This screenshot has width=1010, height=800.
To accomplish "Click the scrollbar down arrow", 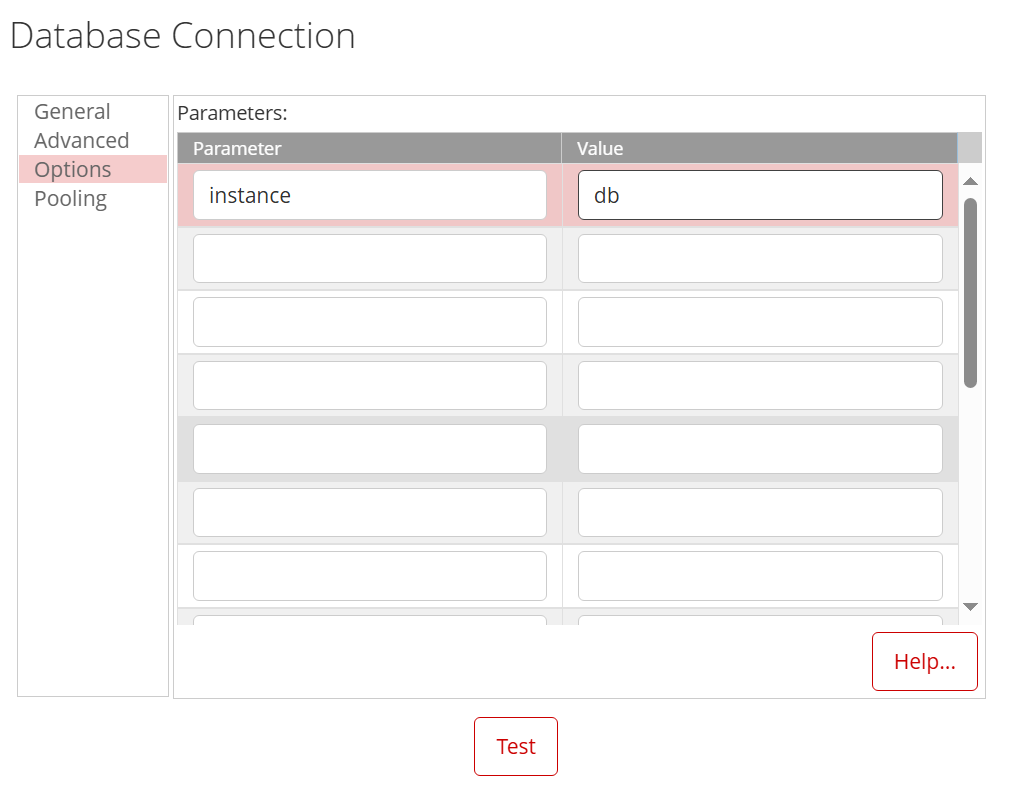I will point(970,605).
